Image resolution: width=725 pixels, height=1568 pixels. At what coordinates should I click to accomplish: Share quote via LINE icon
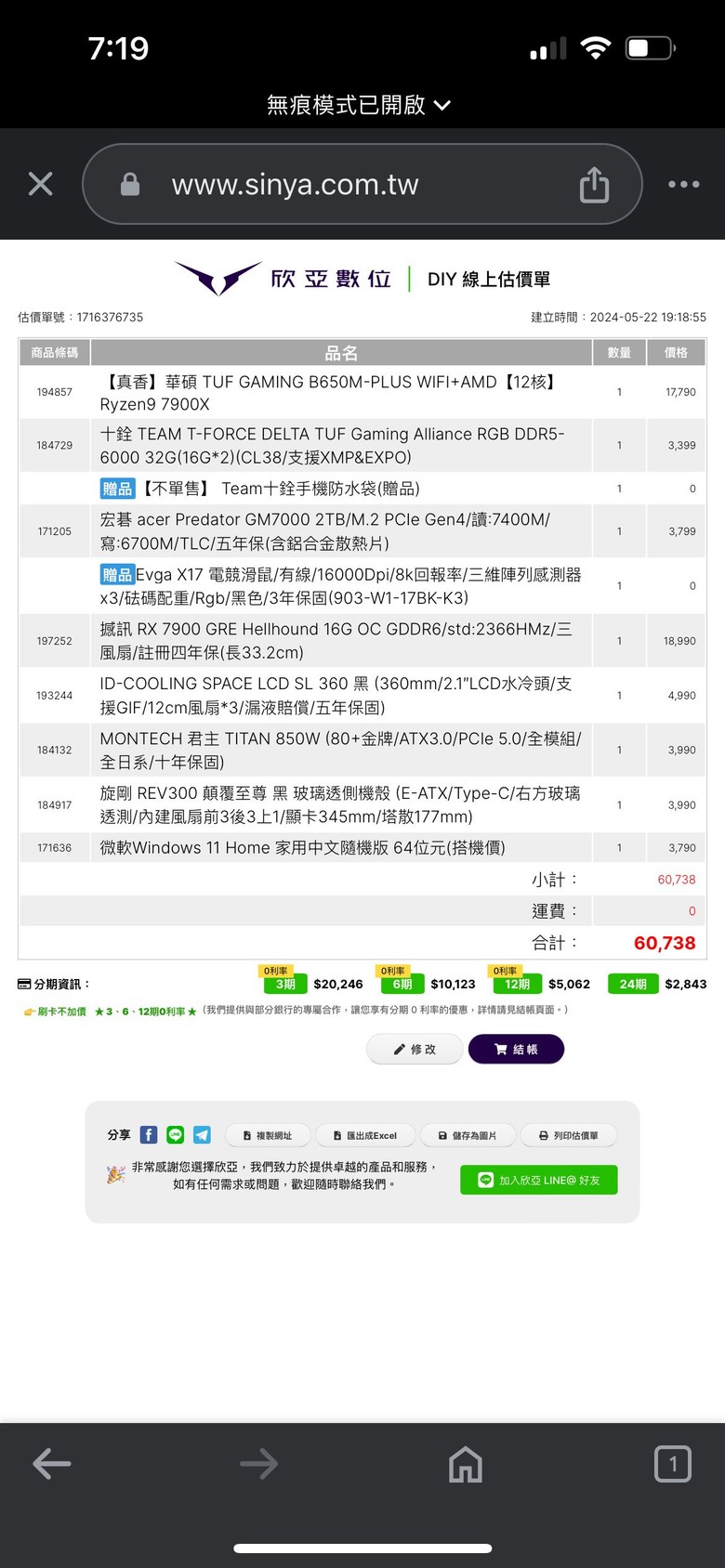175,1135
